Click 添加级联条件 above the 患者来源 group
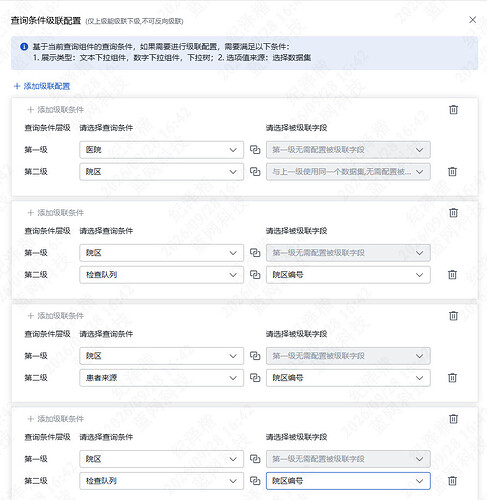This screenshot has width=487, height=500. pos(56,316)
